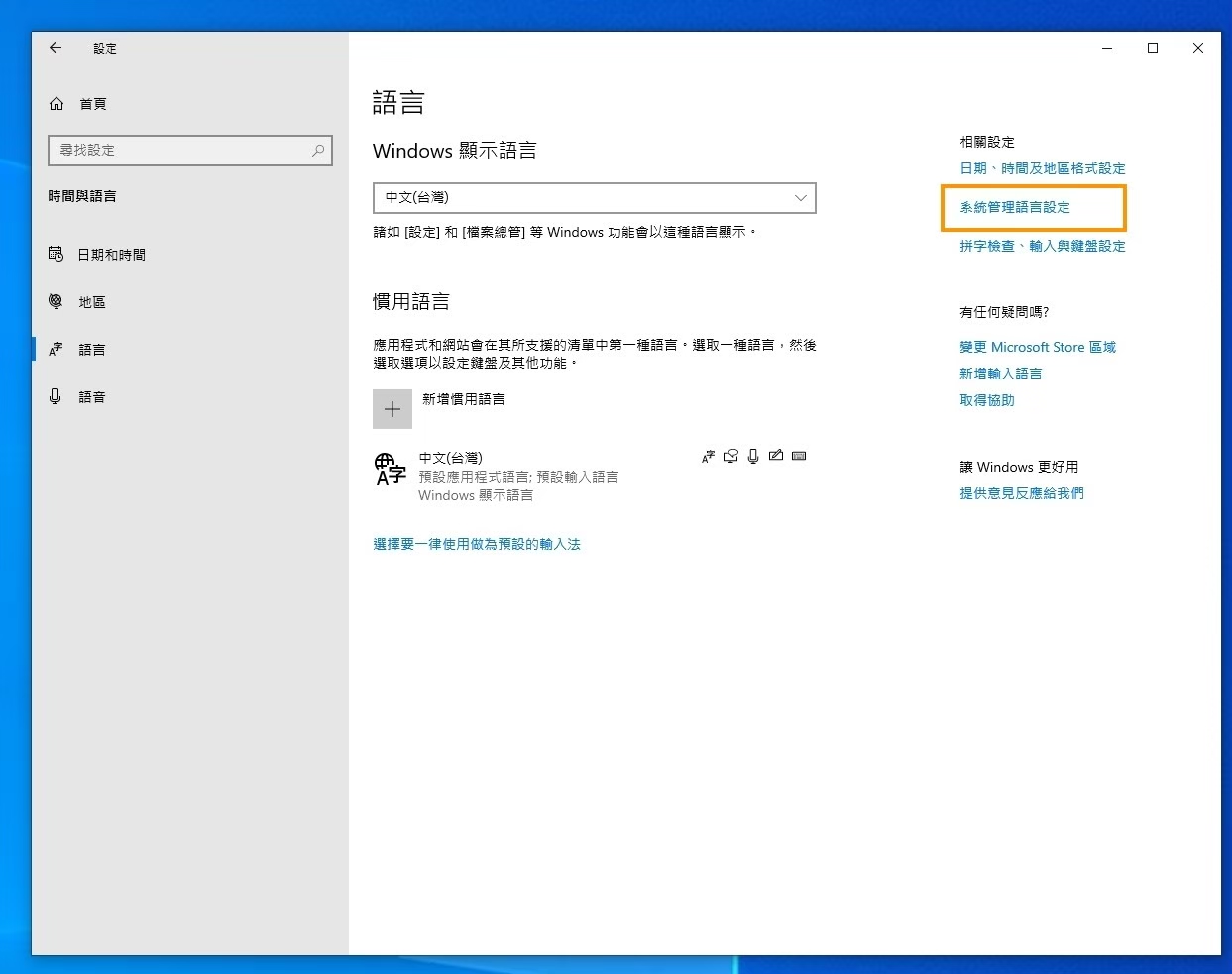Maximize the 設定 window

tap(1153, 48)
